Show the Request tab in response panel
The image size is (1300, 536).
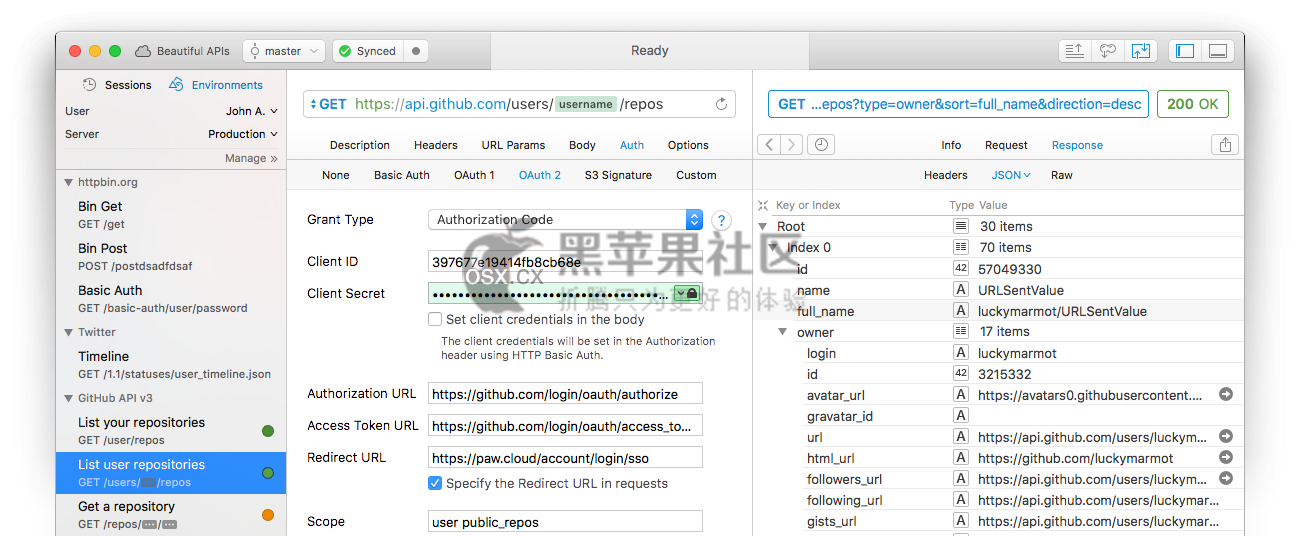pos(1006,145)
